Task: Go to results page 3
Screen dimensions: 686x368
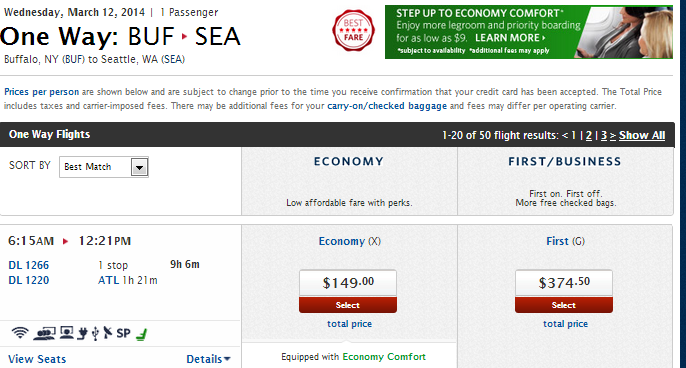Action: point(604,135)
